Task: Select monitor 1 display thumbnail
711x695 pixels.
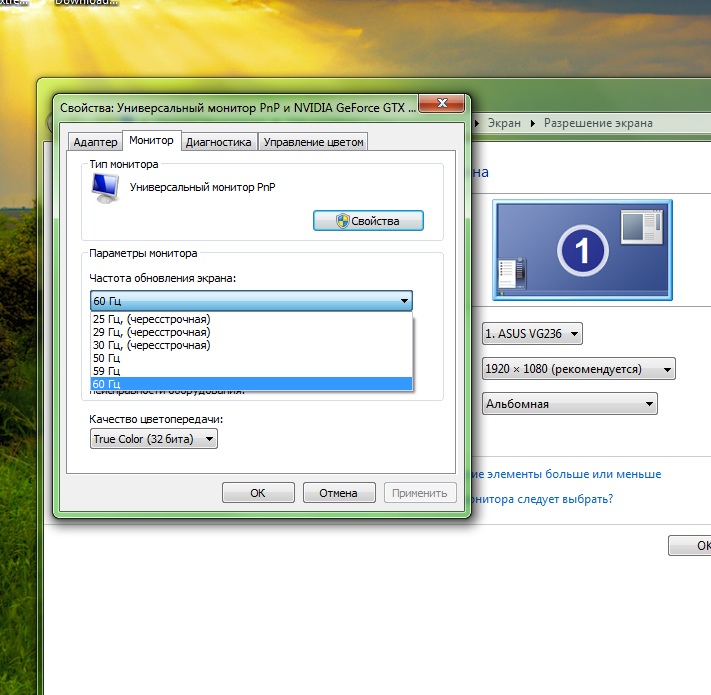Action: coord(582,250)
